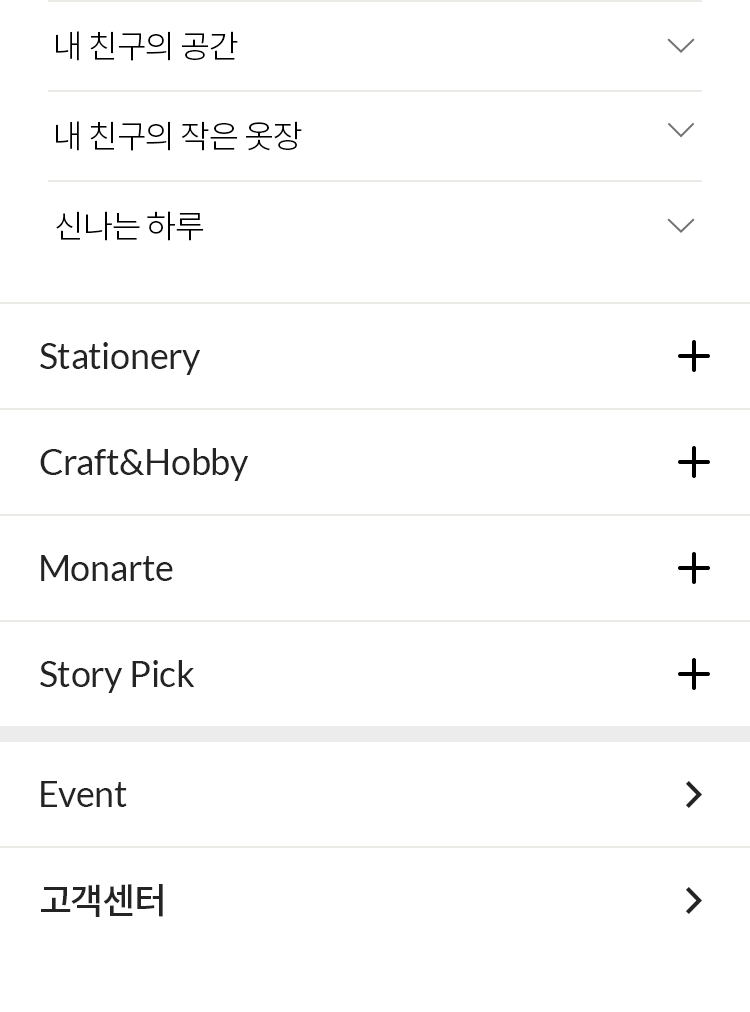Expand the 내 친구의 공간 chevron
This screenshot has height=1012, width=750.
click(680, 46)
